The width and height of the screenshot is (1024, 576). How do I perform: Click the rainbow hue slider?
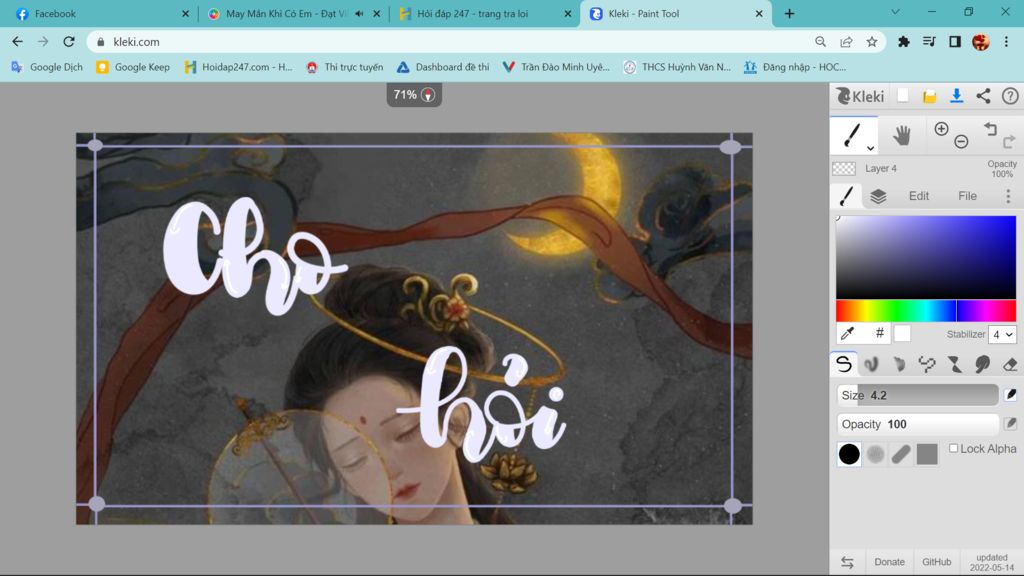pyautogui.click(x=926, y=311)
